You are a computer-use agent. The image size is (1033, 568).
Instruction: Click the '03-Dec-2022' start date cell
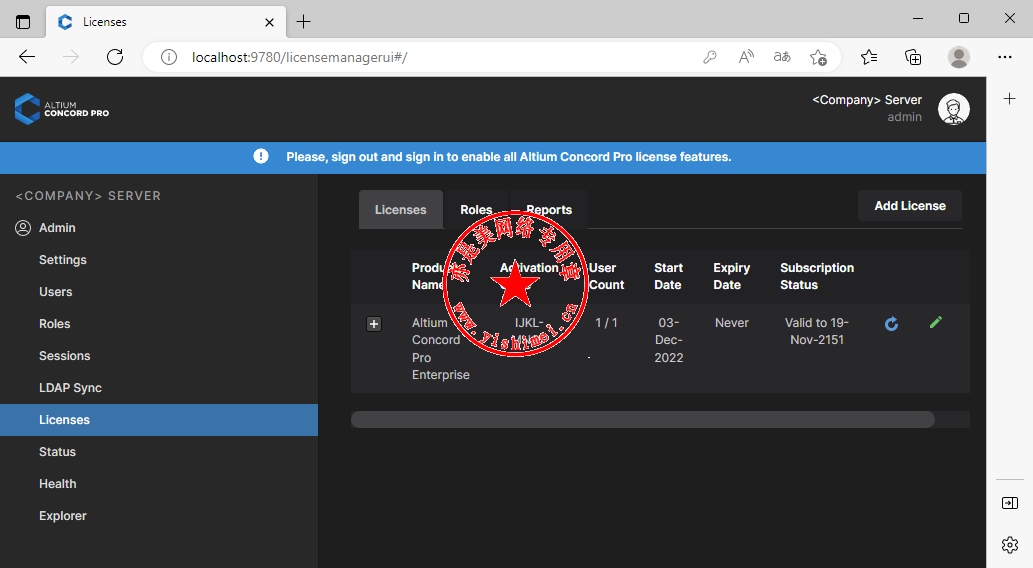point(669,340)
